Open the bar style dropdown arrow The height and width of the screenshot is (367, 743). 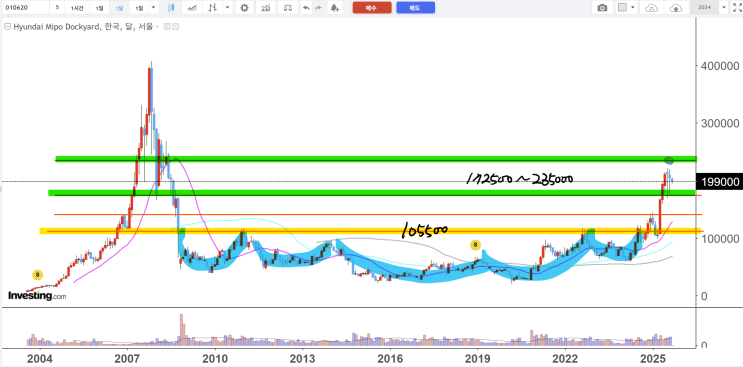coord(228,8)
